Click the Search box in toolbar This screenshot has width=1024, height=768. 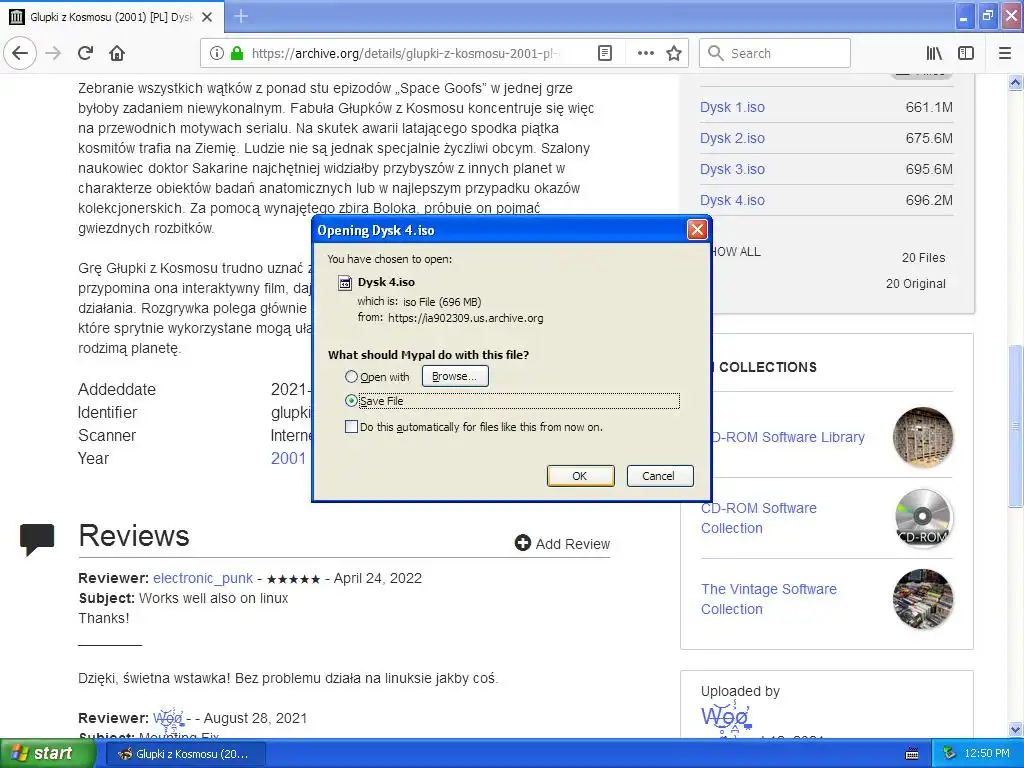tap(775, 53)
